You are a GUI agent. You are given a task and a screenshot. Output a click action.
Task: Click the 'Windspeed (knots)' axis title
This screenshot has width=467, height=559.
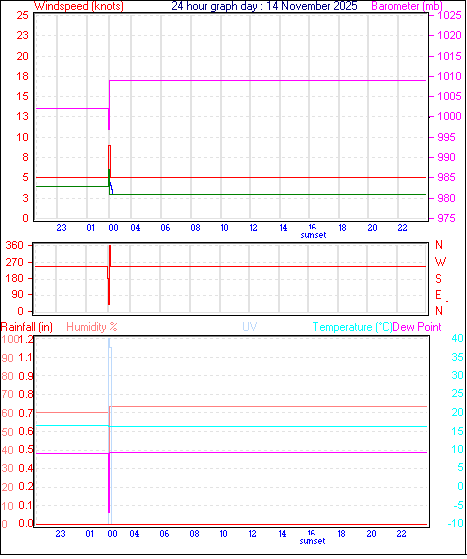click(79, 6)
